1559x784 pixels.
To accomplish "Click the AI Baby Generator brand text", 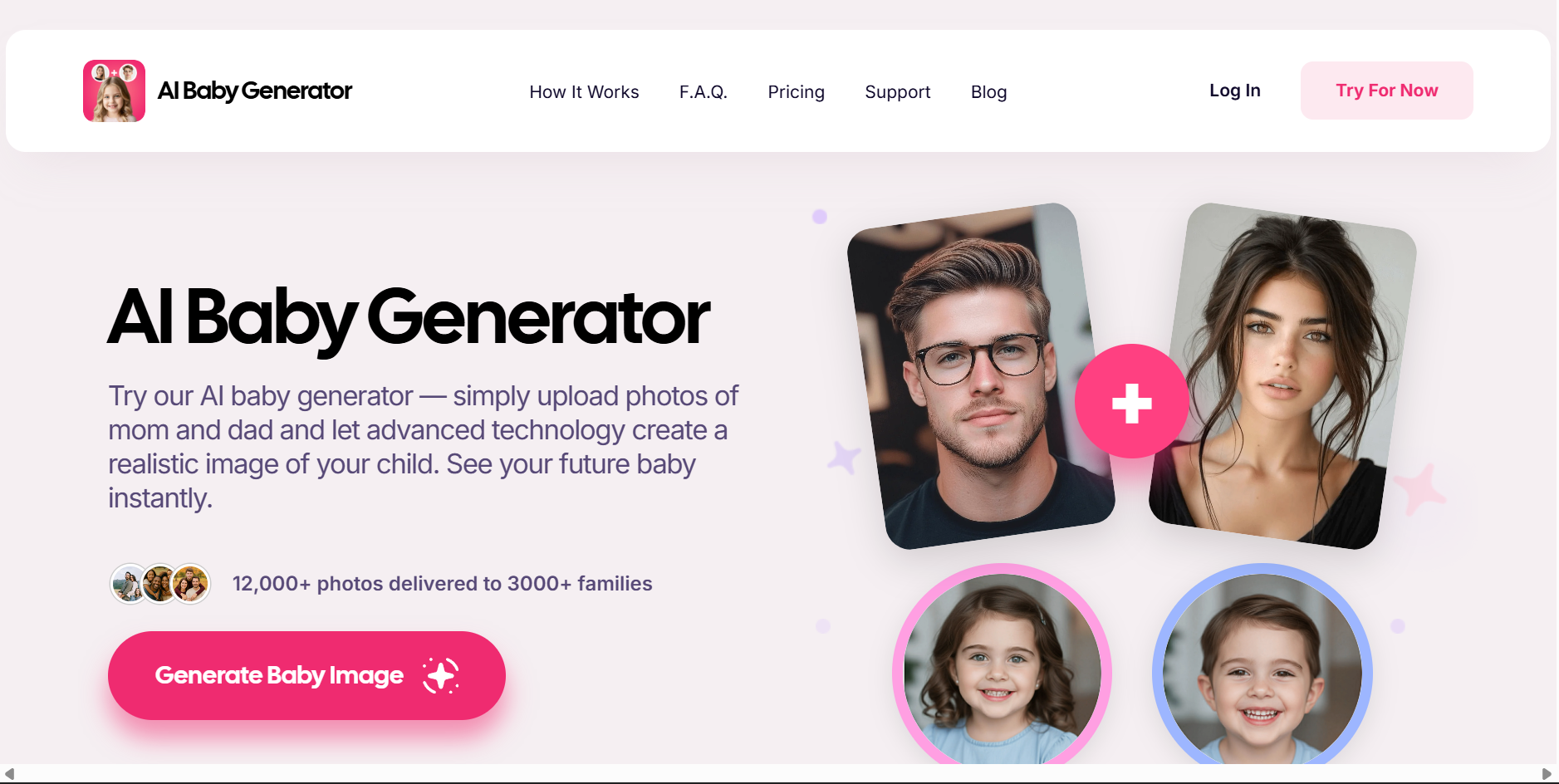I will pyautogui.click(x=254, y=91).
